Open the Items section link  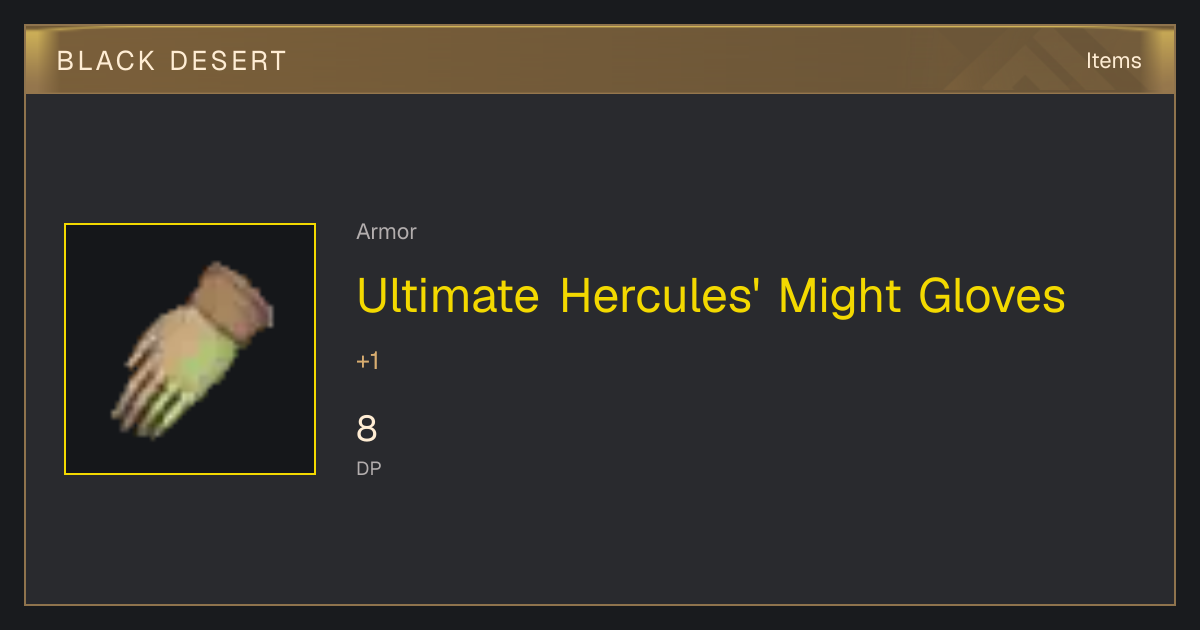(1113, 61)
